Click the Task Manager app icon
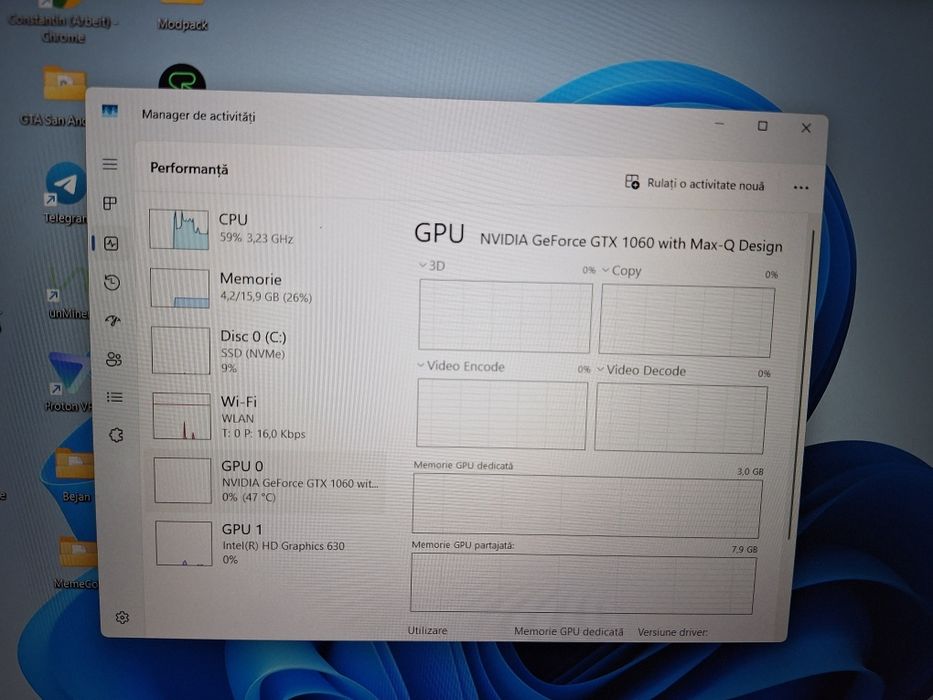 [x=110, y=111]
